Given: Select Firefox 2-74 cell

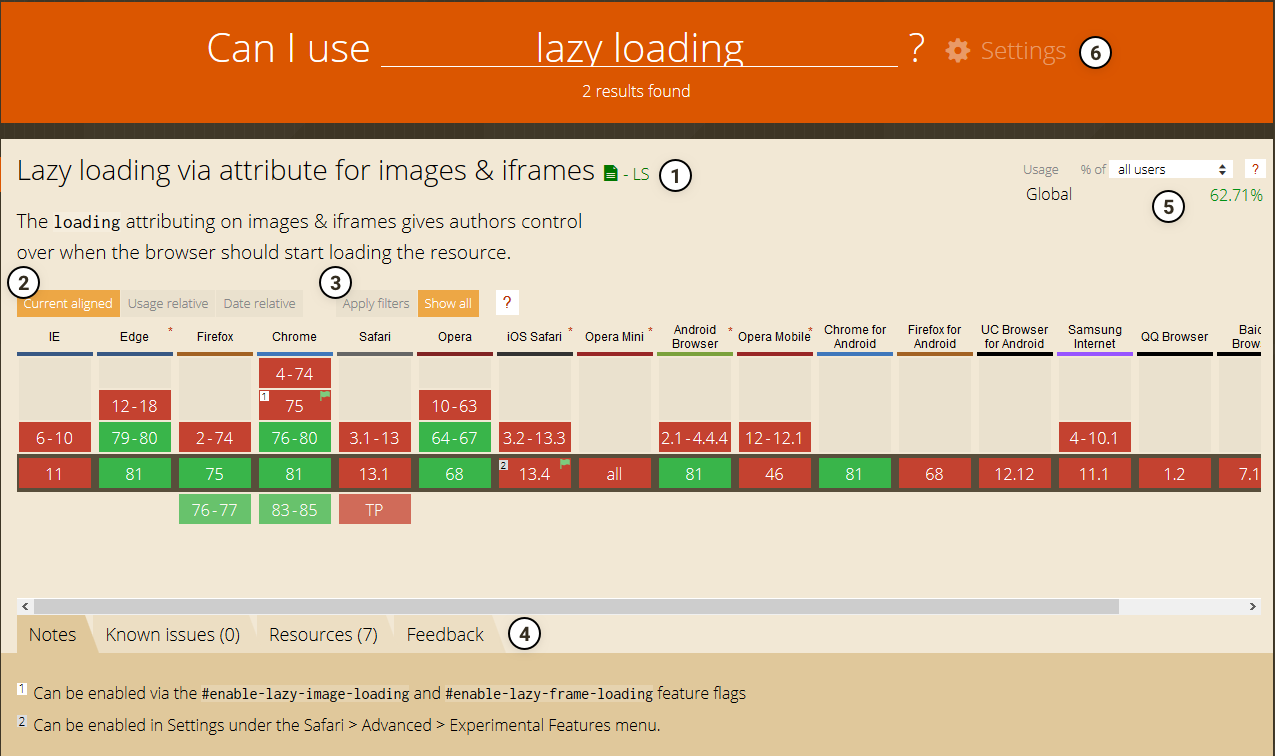Looking at the screenshot, I should pos(215,437).
